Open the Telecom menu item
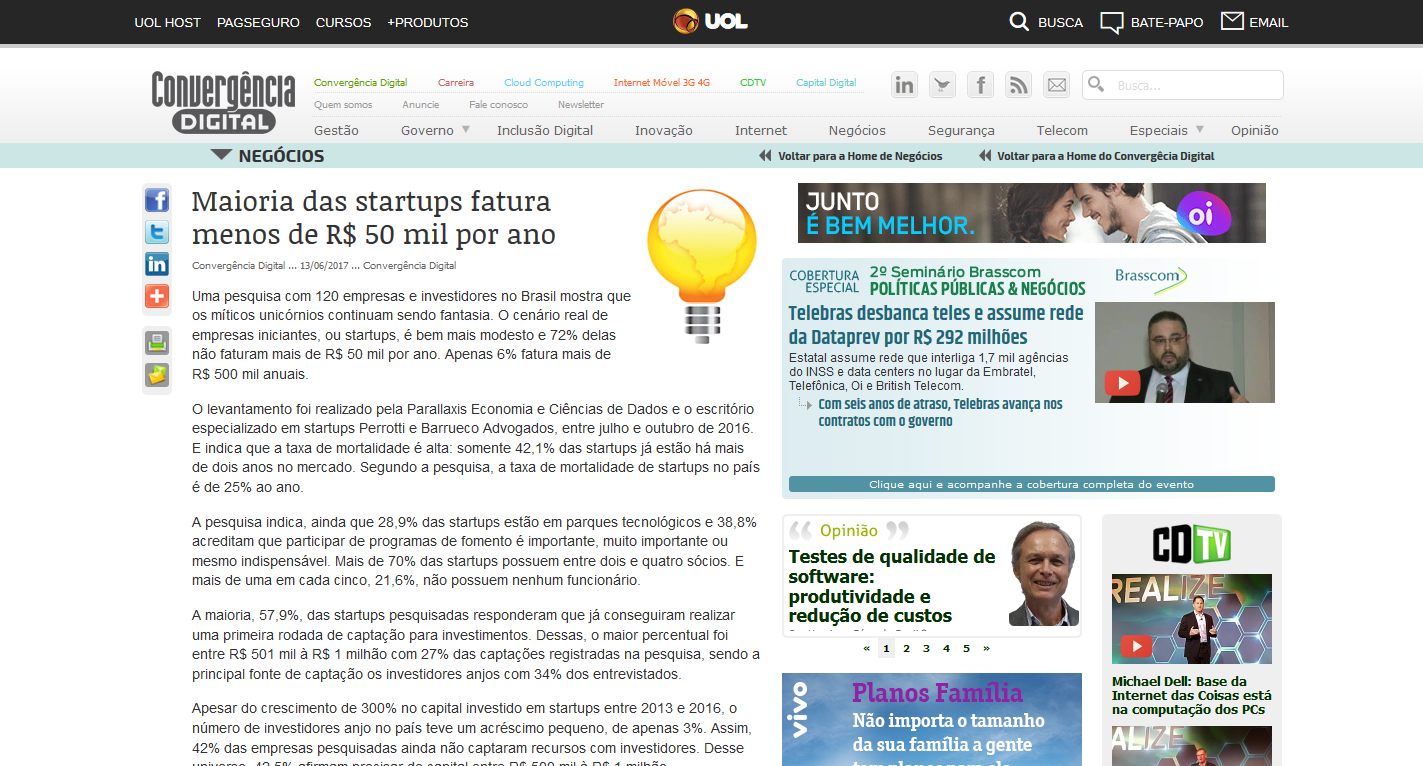 [1062, 130]
